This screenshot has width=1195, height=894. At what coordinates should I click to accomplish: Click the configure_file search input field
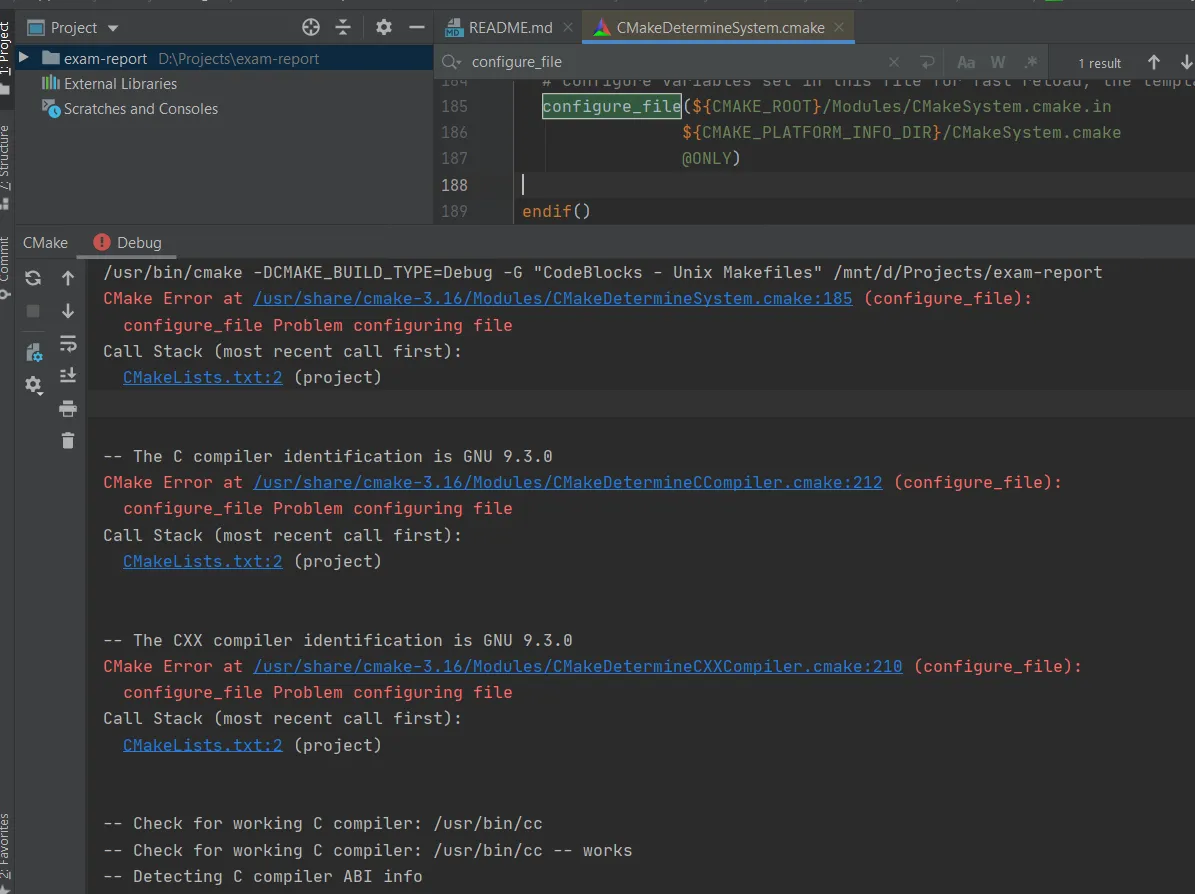[x=670, y=62]
